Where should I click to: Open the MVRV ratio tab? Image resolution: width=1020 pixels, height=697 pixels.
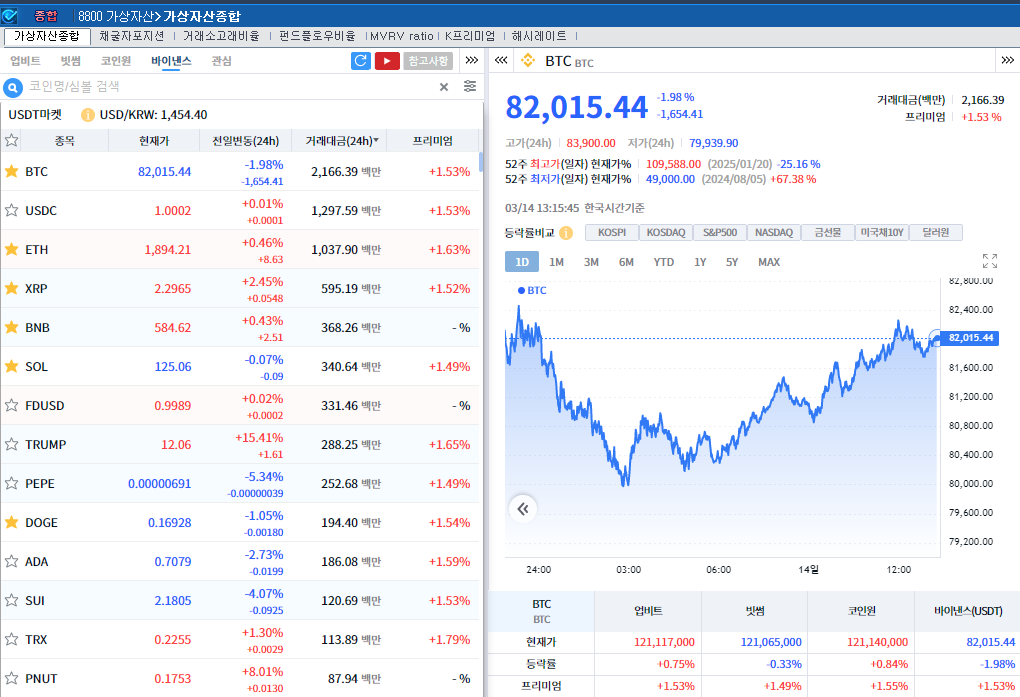click(x=401, y=35)
